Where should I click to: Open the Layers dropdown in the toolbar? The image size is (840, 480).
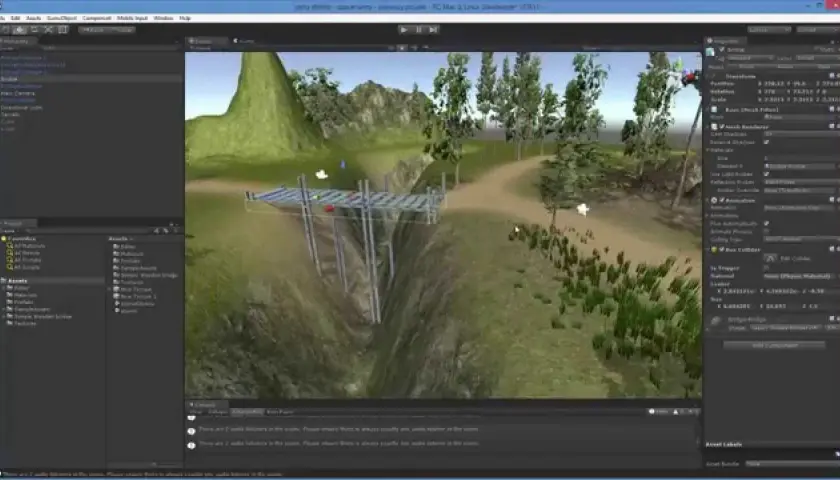769,29
